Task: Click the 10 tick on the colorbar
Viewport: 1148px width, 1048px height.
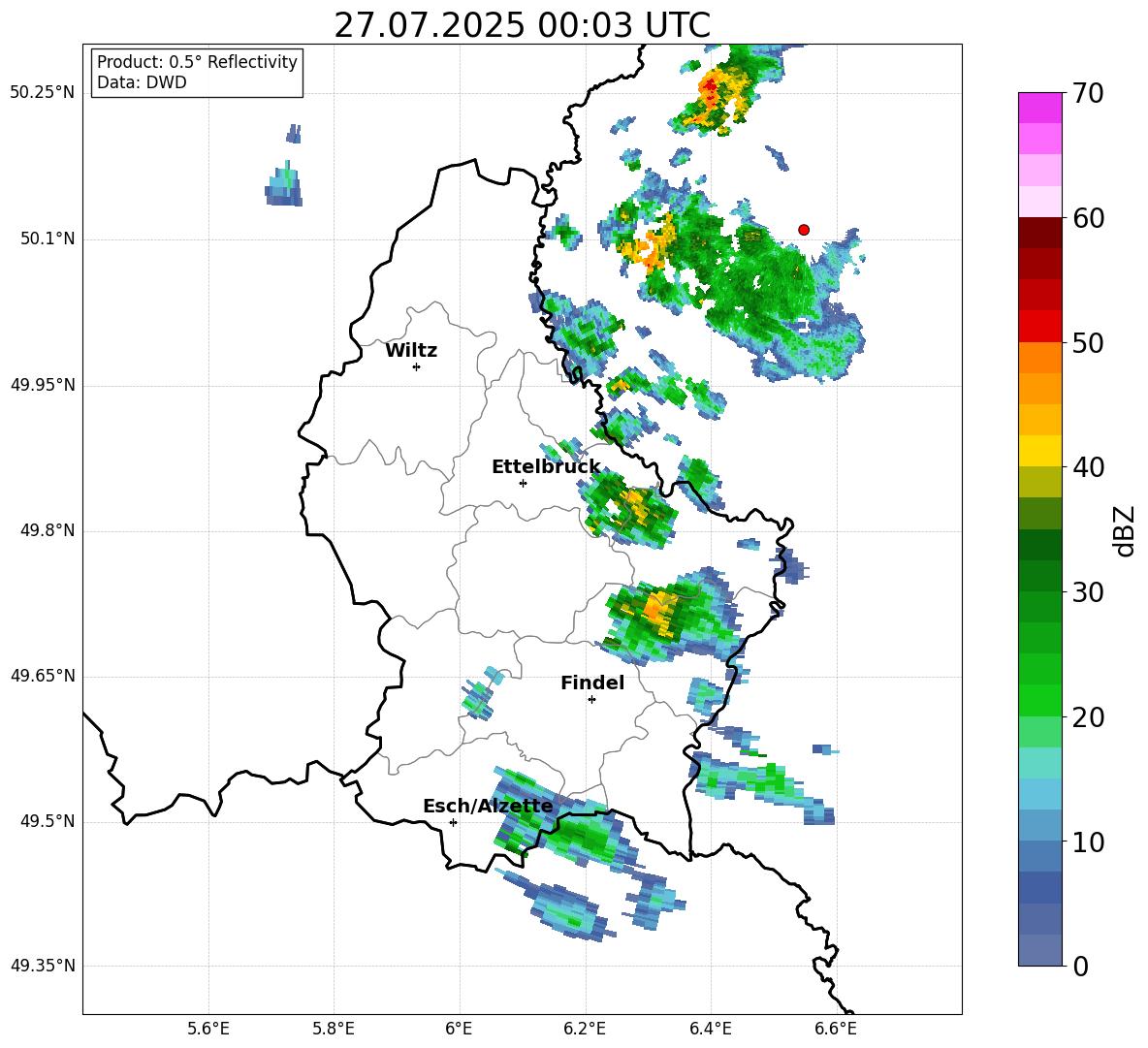Action: point(1088,842)
